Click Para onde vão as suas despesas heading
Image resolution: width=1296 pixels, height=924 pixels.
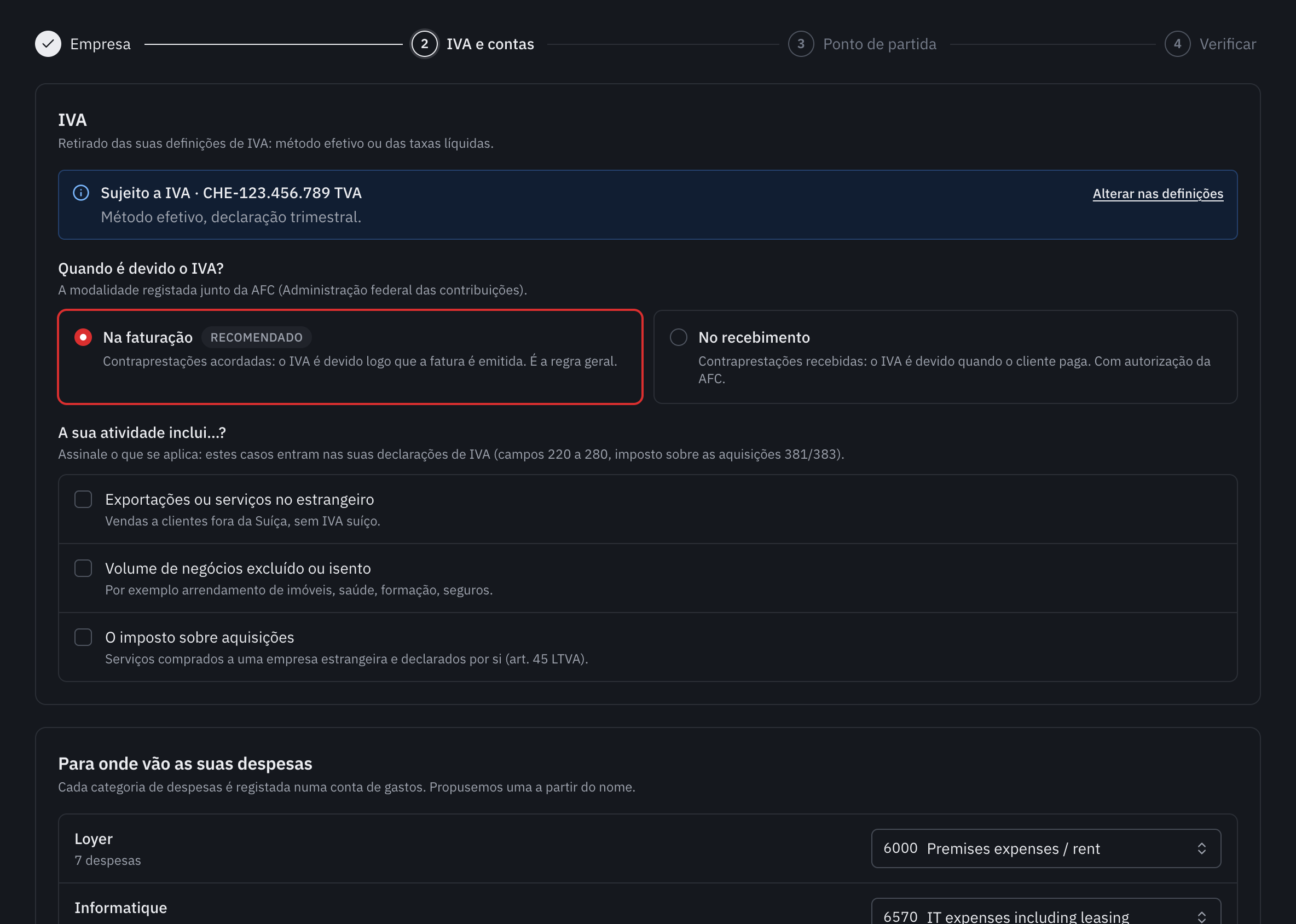tap(185, 764)
